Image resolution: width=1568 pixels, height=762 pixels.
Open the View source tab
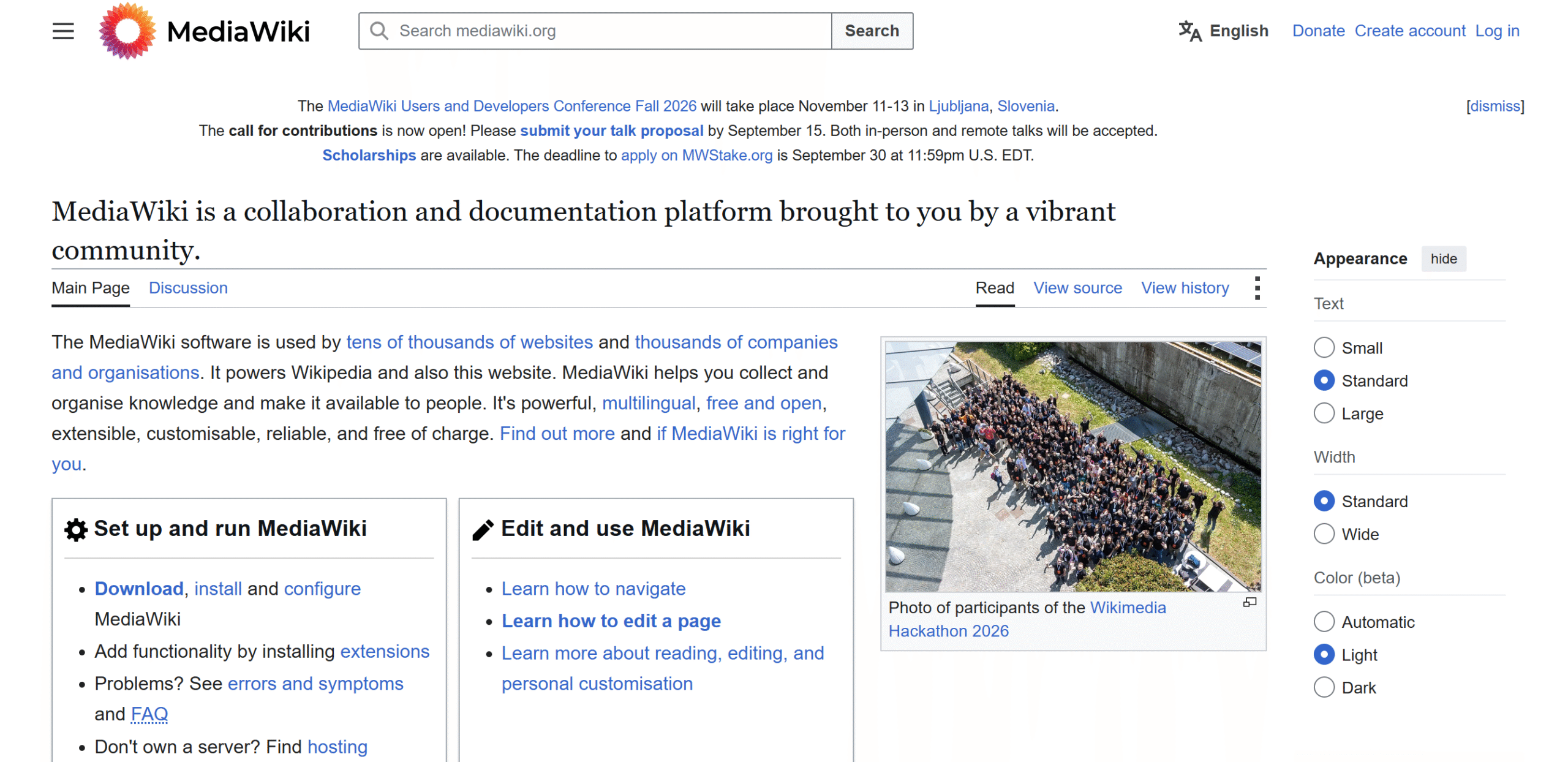pyautogui.click(x=1077, y=288)
